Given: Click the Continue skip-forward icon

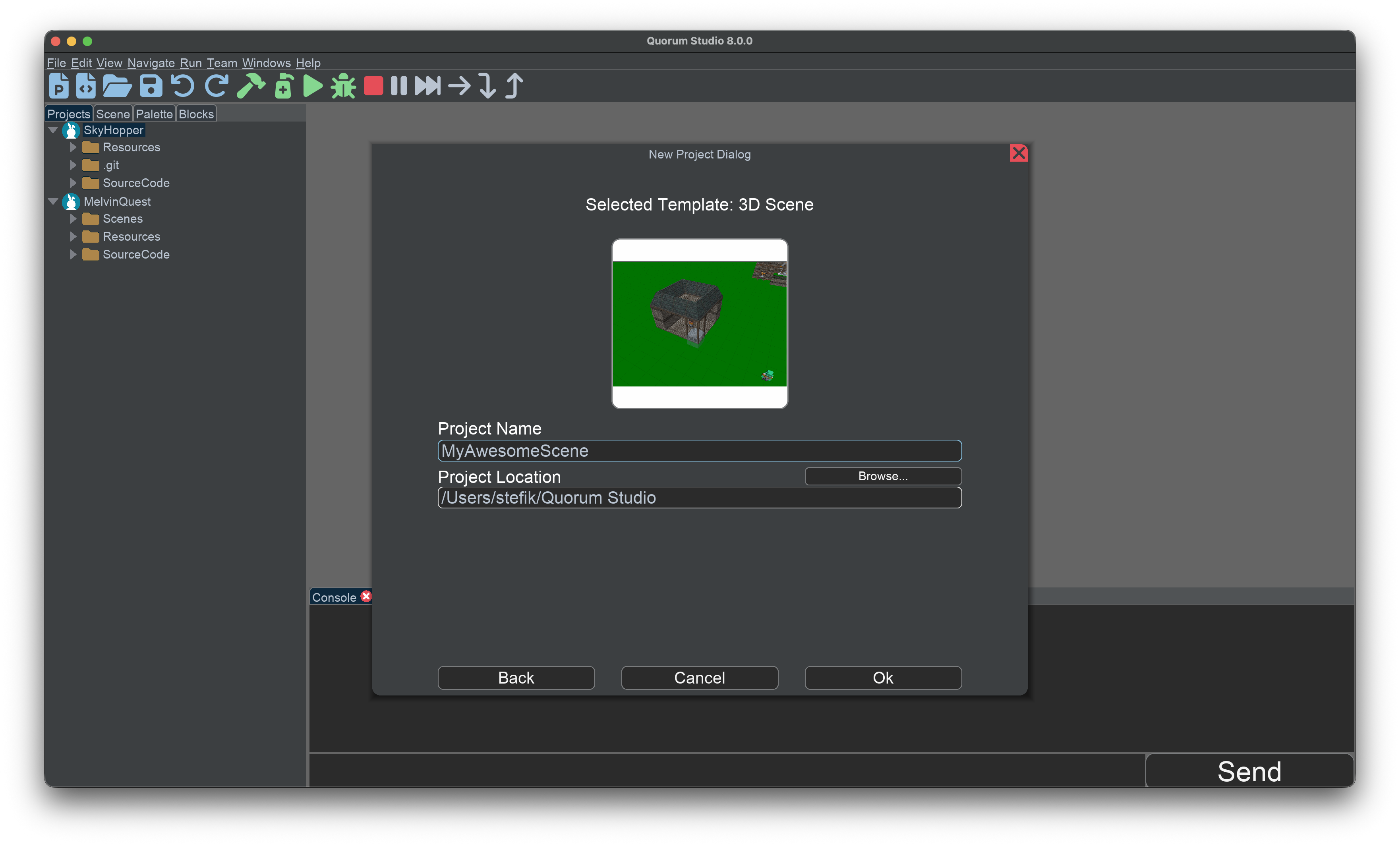Looking at the screenshot, I should [x=427, y=86].
